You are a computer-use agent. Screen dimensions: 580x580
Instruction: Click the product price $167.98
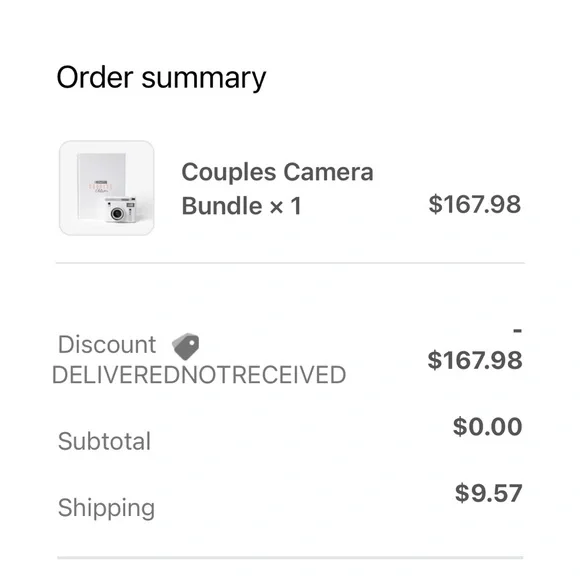(475, 204)
